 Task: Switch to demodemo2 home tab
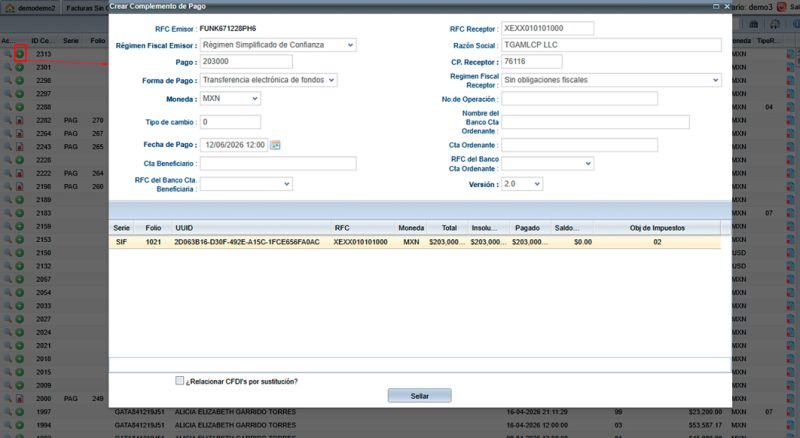[x=31, y=8]
